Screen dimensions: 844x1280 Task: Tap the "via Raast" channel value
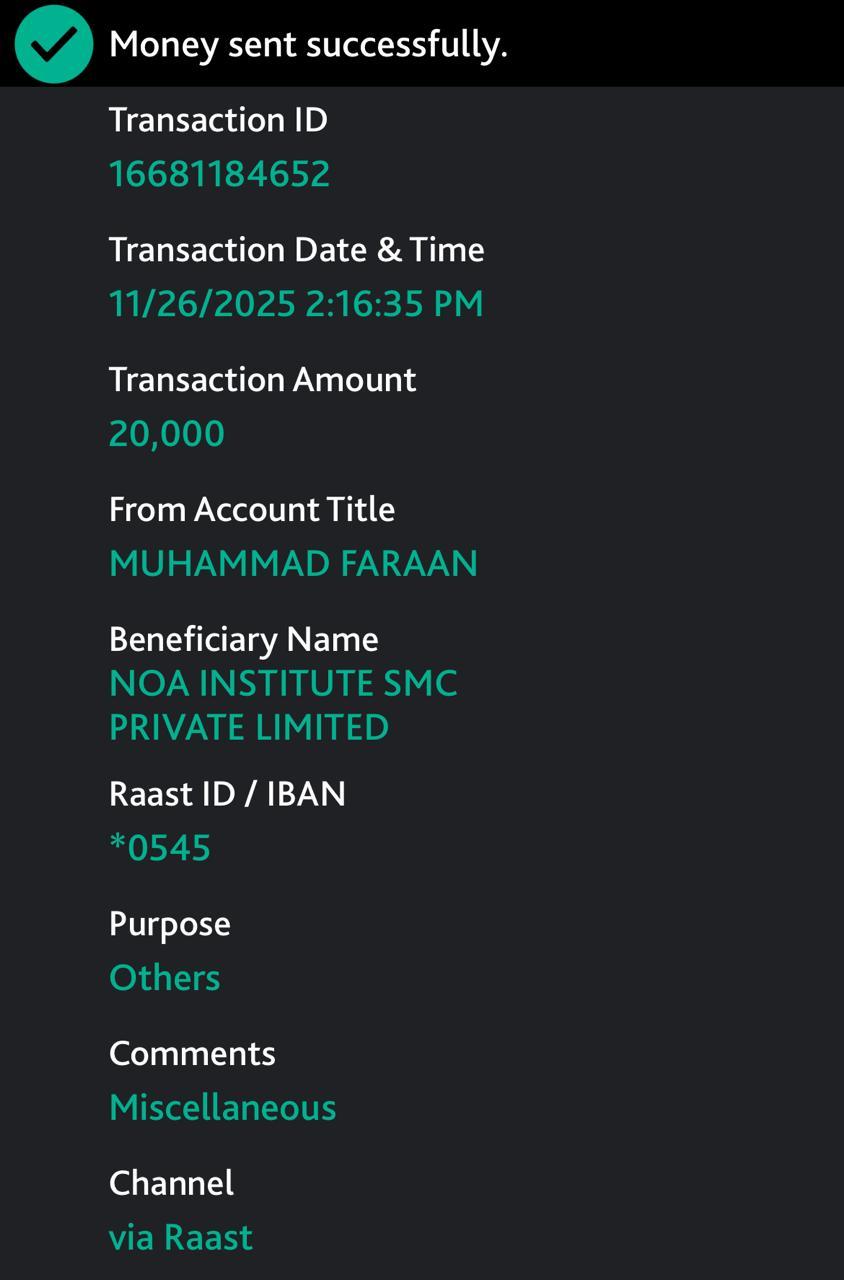click(181, 1238)
